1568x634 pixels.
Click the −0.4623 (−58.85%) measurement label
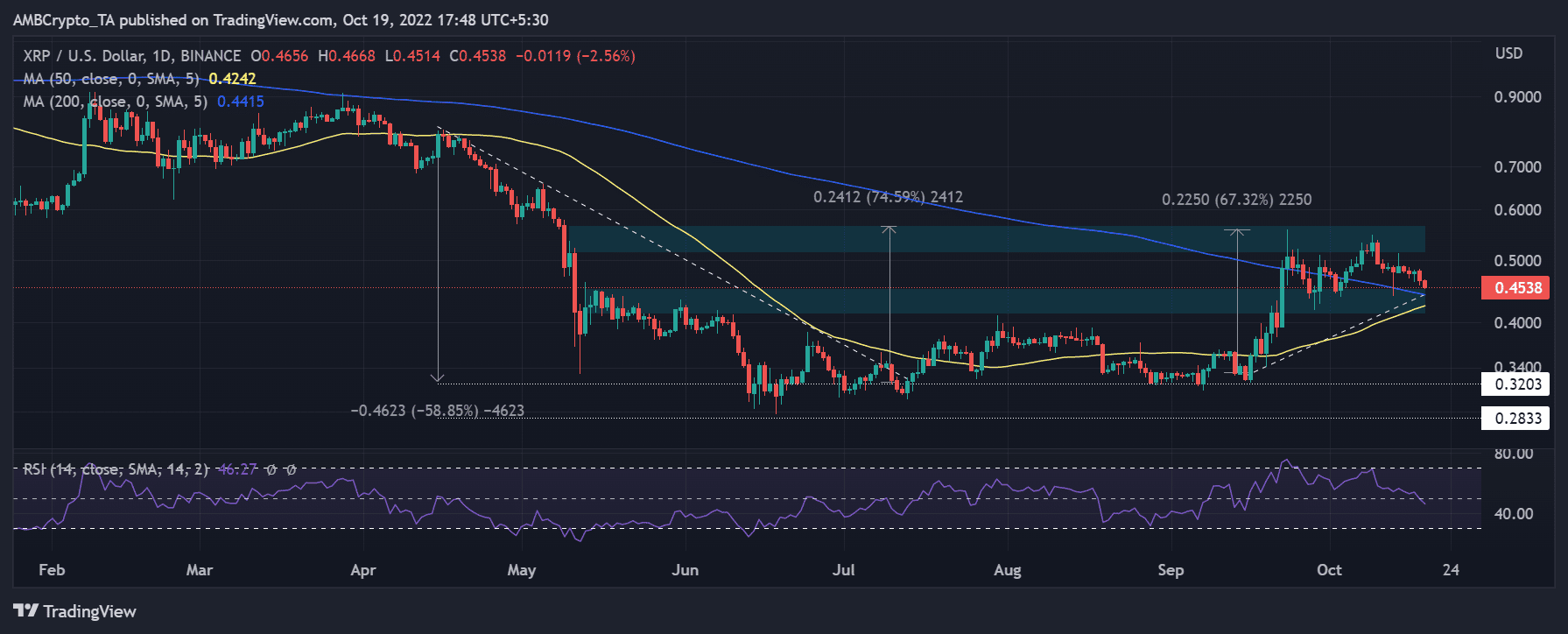tap(438, 411)
